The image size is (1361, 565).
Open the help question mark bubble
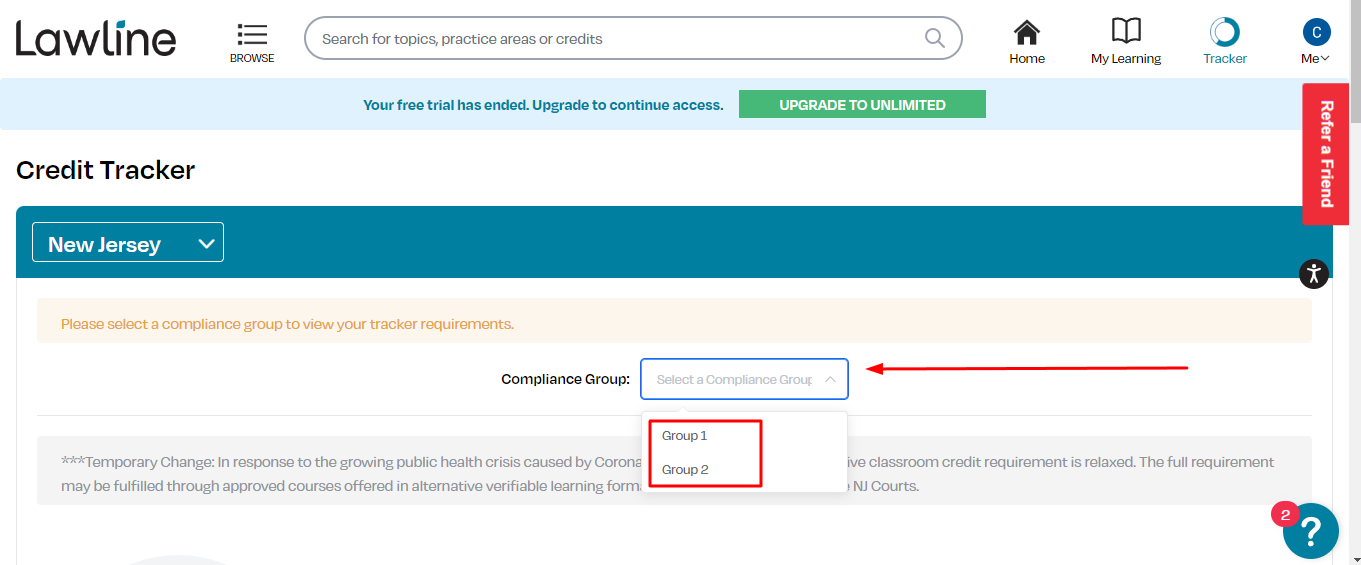[1311, 531]
